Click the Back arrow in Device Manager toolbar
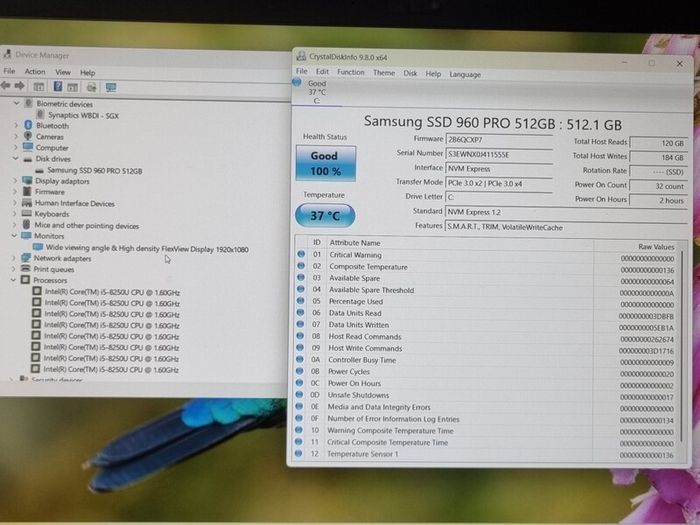Viewport: 700px width, 525px height. pos(5,85)
